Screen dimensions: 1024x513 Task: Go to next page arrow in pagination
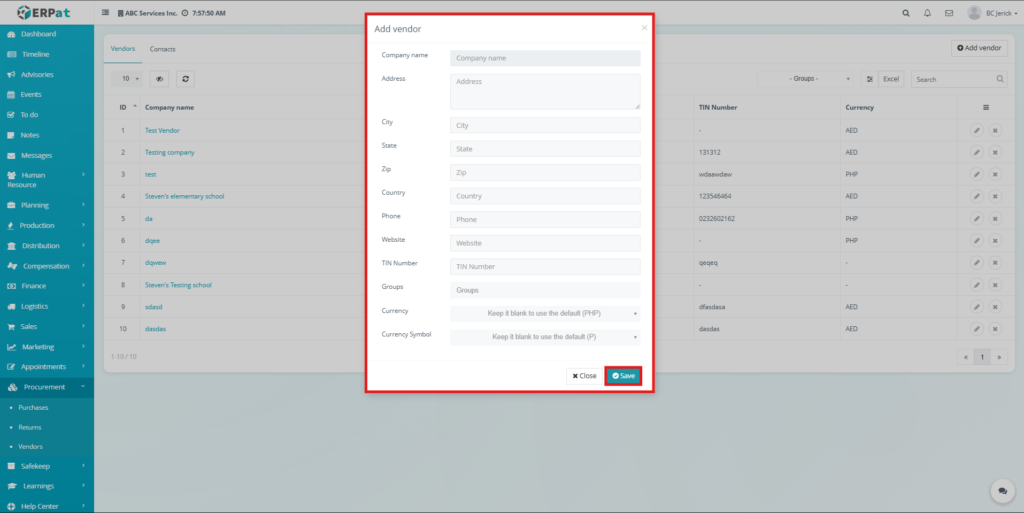[999, 357]
